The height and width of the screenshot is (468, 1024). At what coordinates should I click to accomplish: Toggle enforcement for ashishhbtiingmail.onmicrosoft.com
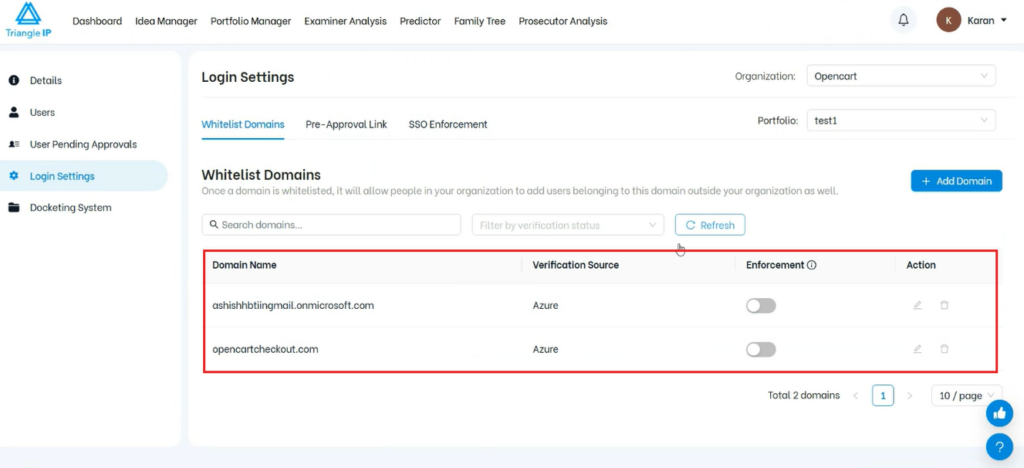tap(760, 305)
